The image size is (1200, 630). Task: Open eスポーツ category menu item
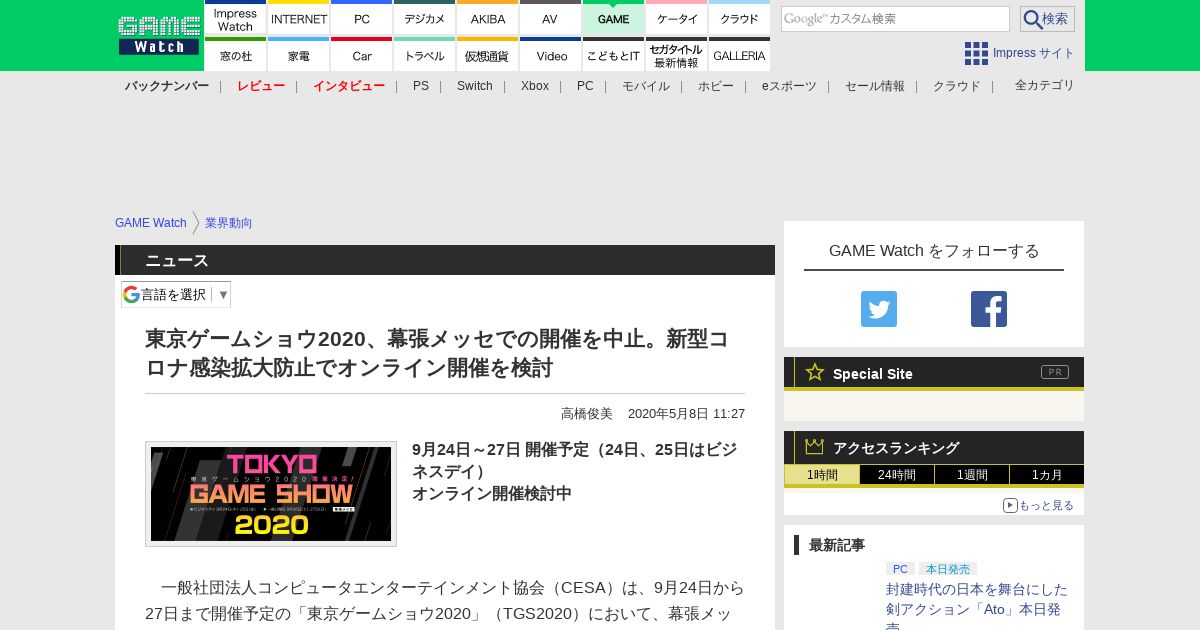click(789, 86)
